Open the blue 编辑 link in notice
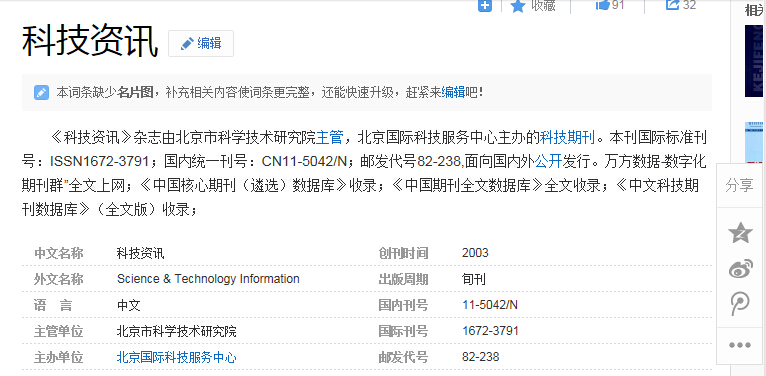766x376 pixels. (x=453, y=92)
